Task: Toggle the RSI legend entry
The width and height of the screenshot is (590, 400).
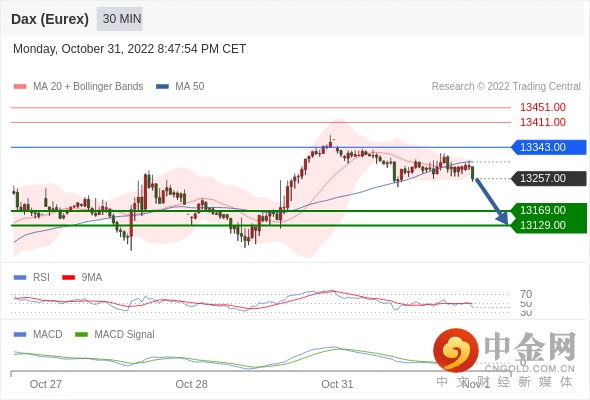Action: [41, 277]
